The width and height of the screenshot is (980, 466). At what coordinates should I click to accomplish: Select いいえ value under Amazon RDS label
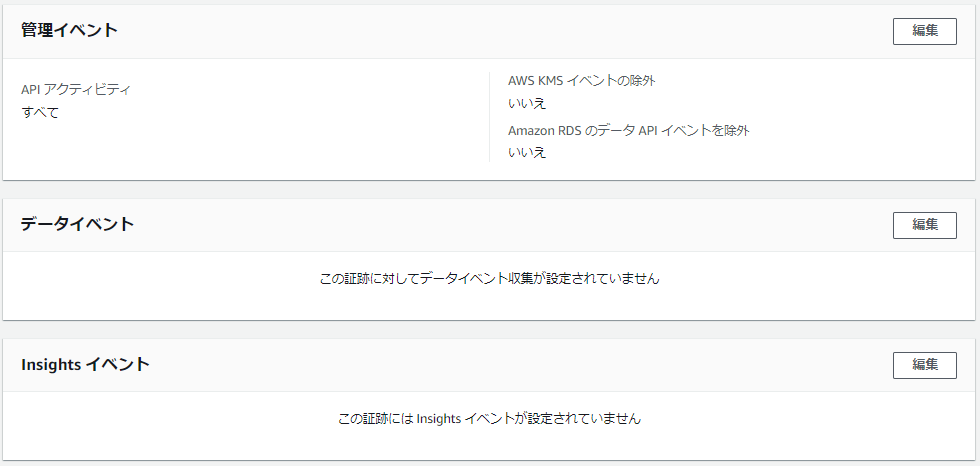point(527,153)
